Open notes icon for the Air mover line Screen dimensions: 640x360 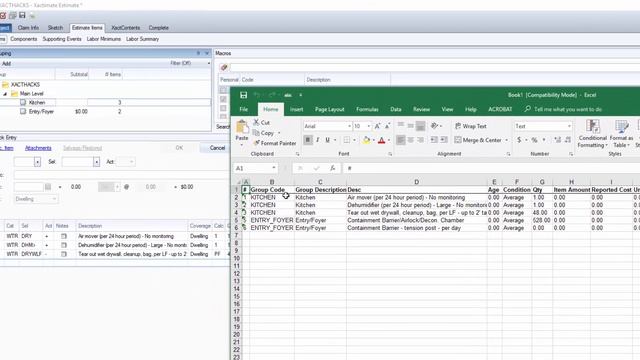point(64,236)
